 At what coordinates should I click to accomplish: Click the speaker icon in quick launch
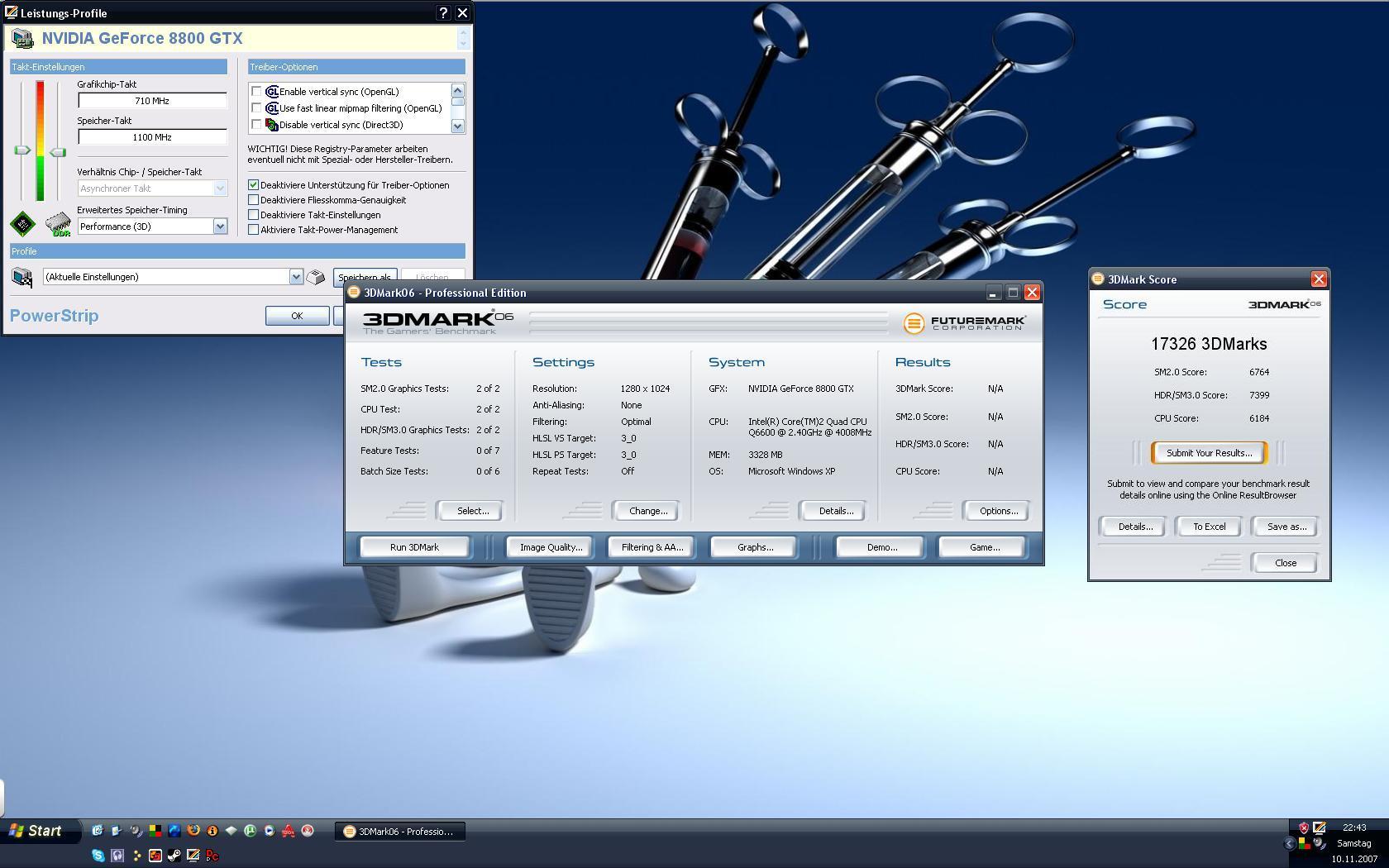pyautogui.click(x=136, y=830)
